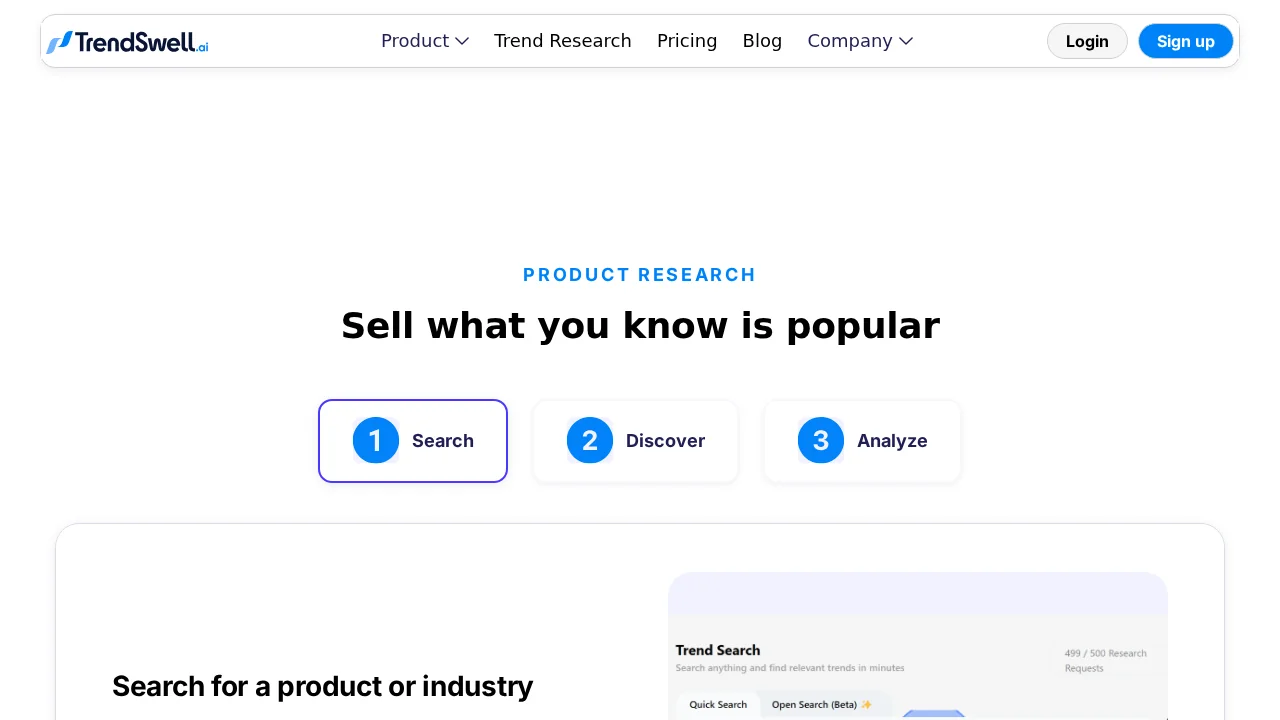Switch to the Quick Search tab

click(718, 704)
